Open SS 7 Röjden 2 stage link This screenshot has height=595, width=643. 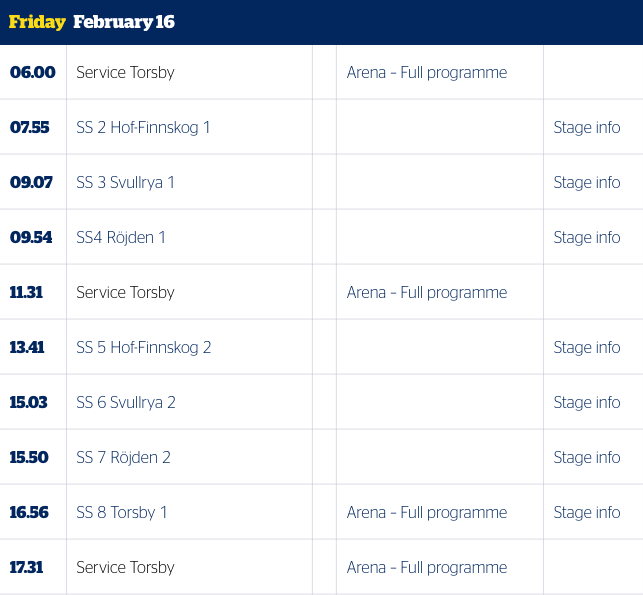(123, 458)
